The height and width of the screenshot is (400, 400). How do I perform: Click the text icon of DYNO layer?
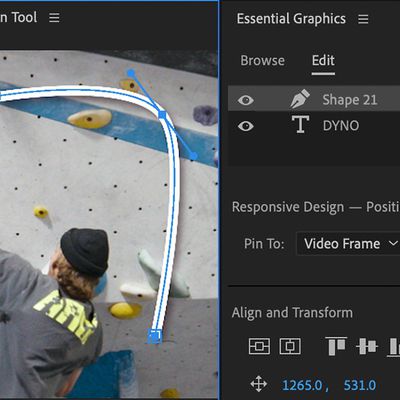click(x=300, y=125)
